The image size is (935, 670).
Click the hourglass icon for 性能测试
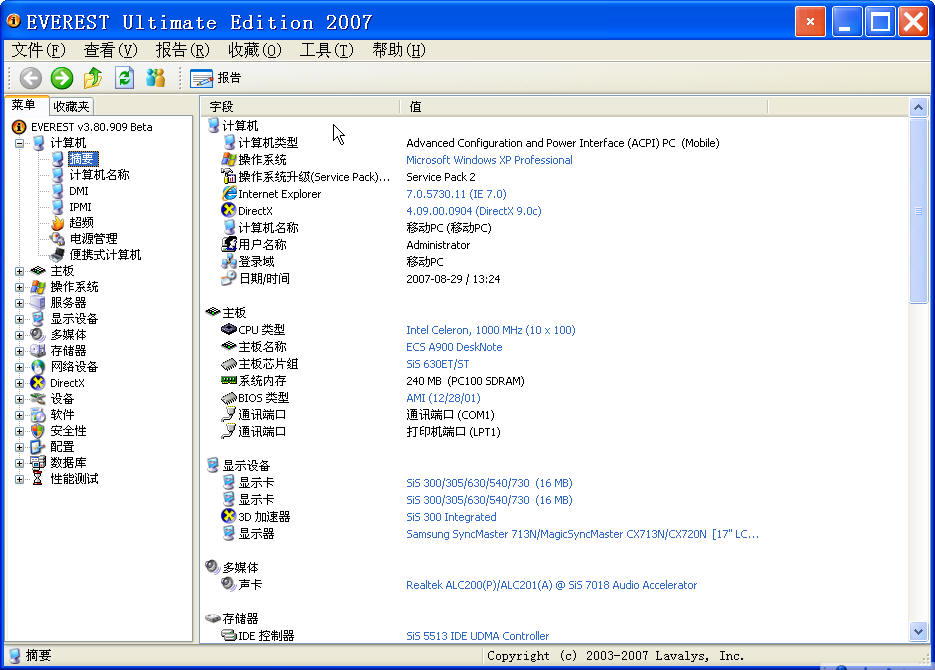coord(38,479)
